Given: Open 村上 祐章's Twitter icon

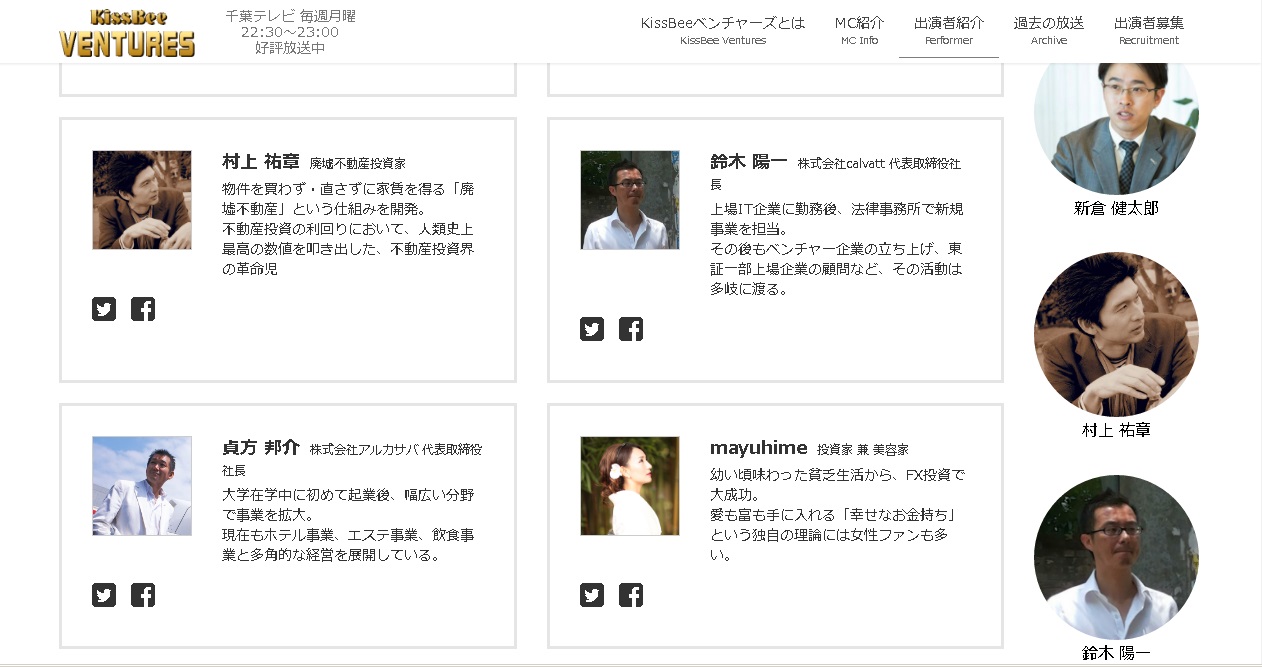Looking at the screenshot, I should pyautogui.click(x=104, y=309).
